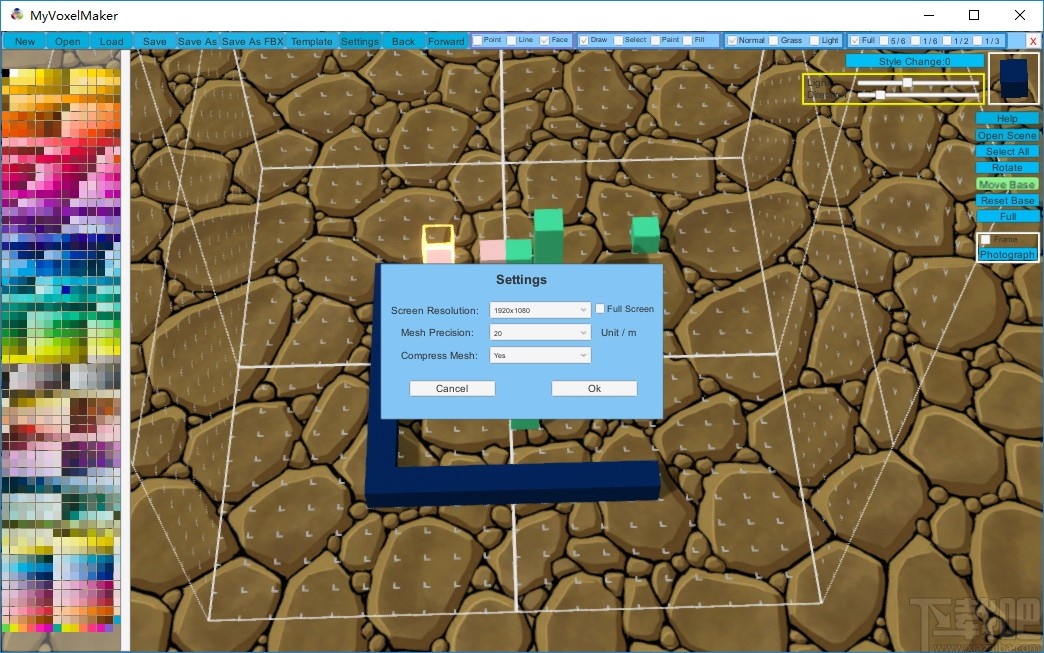
Task: Enable Point drawing mode
Action: (479, 40)
